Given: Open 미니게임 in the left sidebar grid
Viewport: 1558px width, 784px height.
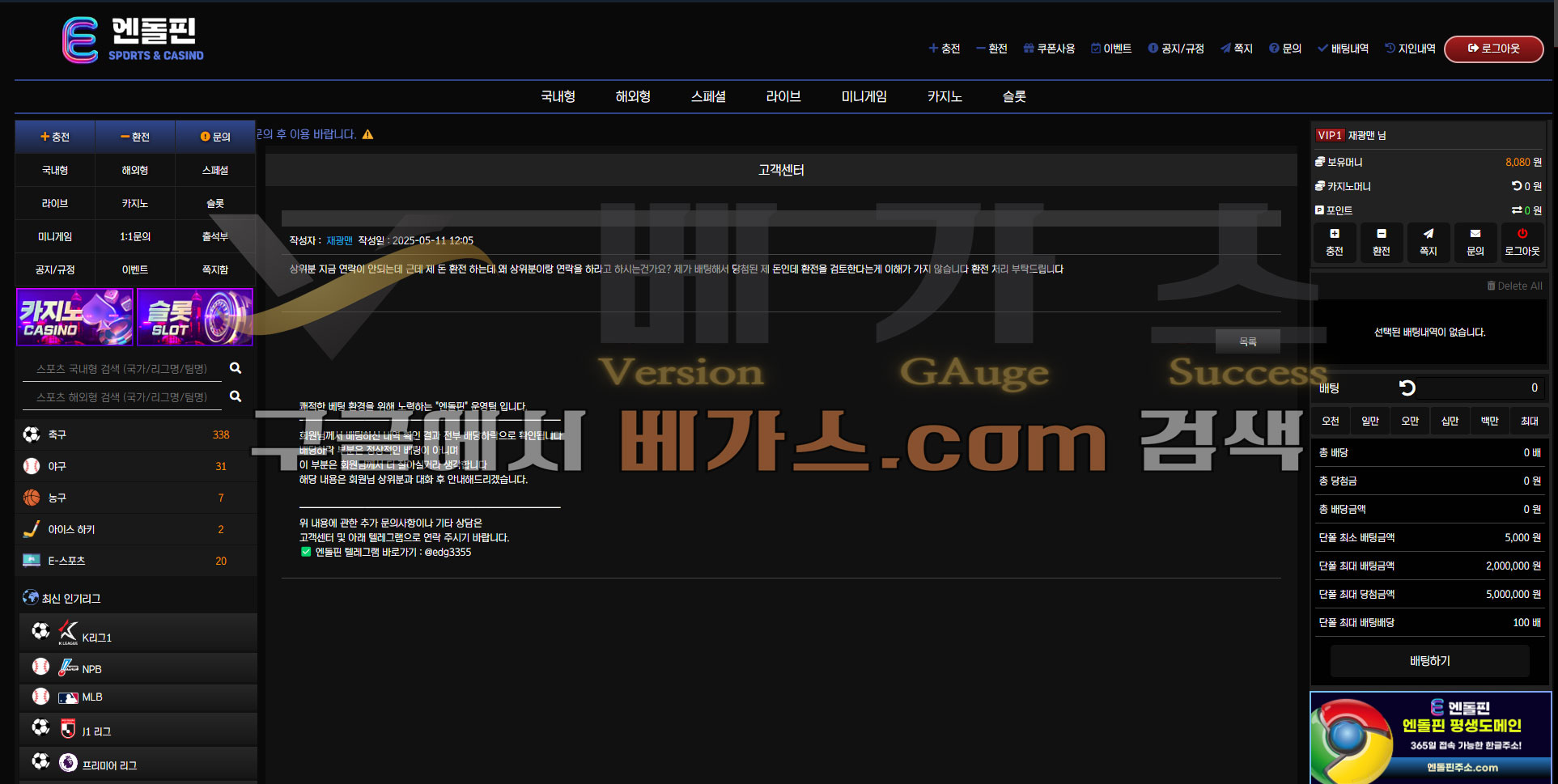Looking at the screenshot, I should click(x=55, y=236).
